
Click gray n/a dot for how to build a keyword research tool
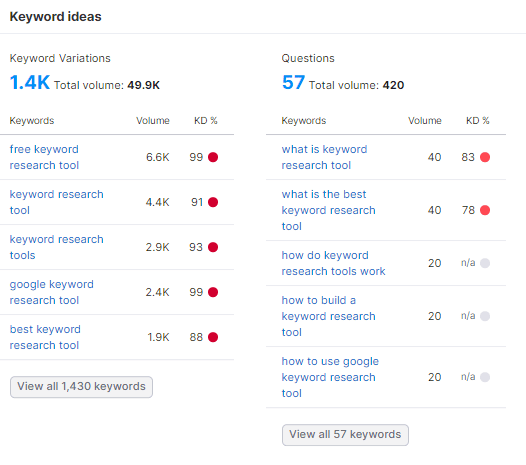point(485,316)
